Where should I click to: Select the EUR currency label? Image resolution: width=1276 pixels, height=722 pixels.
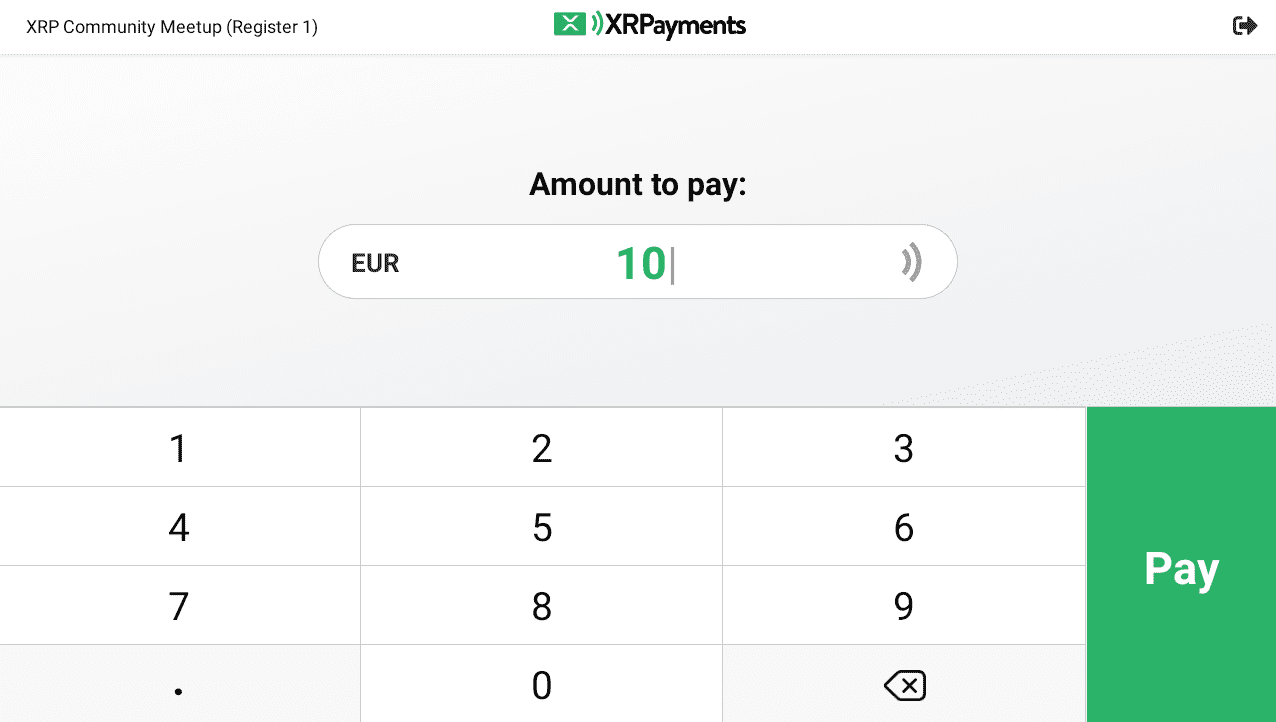tap(375, 263)
